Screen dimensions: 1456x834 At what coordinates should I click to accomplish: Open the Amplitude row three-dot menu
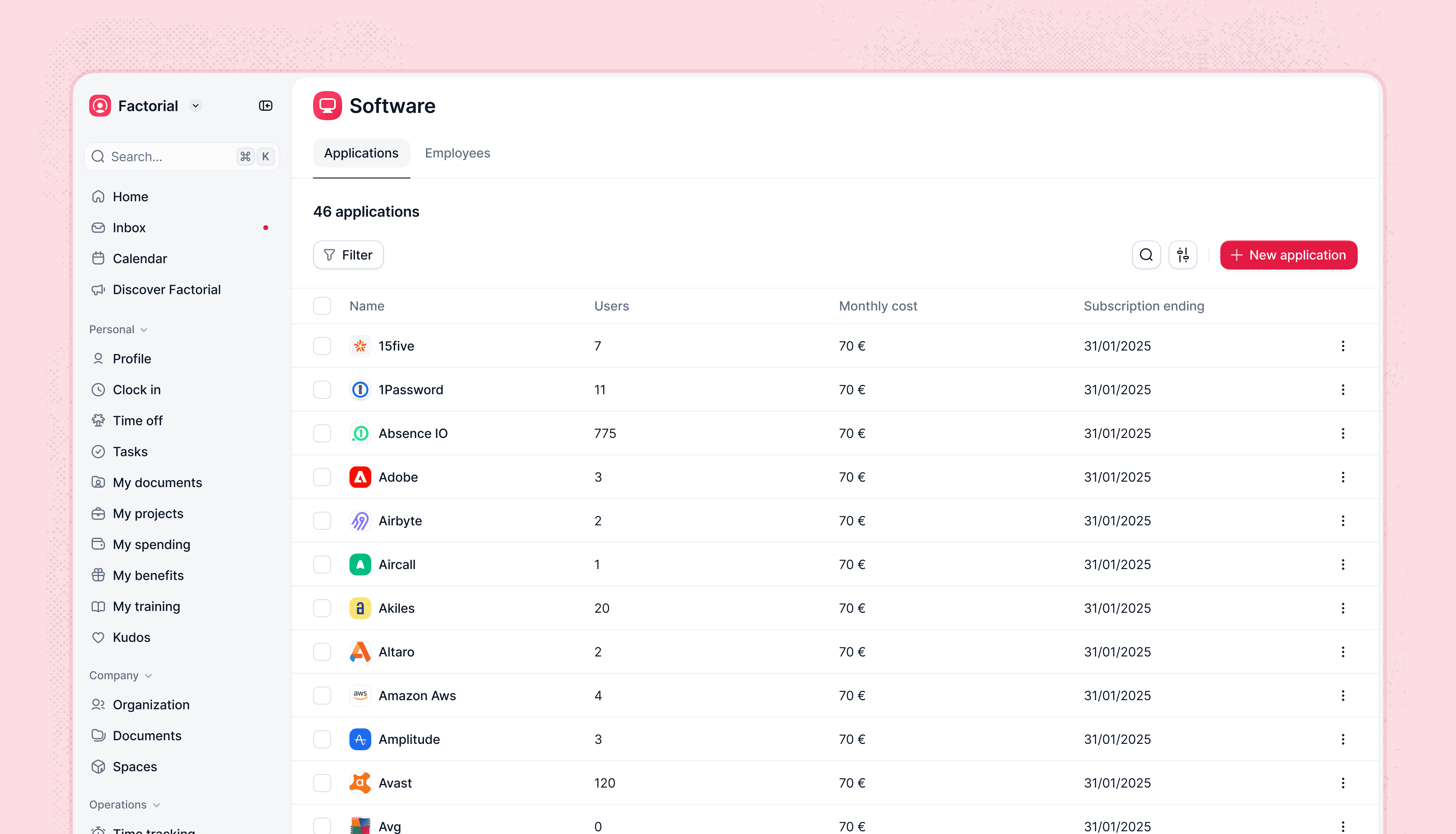pos(1343,740)
